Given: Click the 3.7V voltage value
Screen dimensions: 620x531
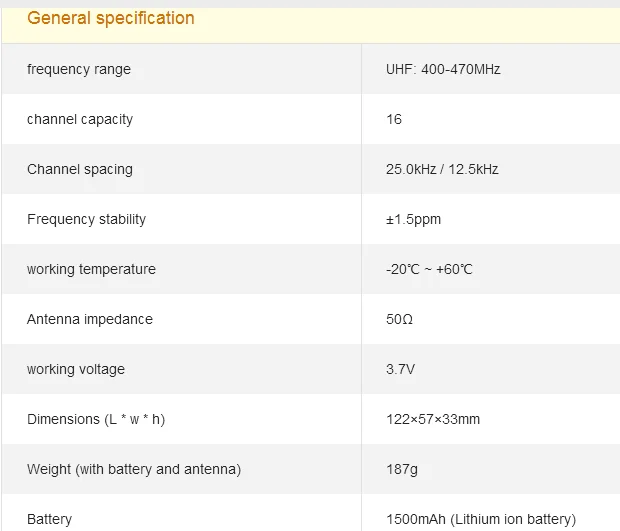Looking at the screenshot, I should pos(401,369).
